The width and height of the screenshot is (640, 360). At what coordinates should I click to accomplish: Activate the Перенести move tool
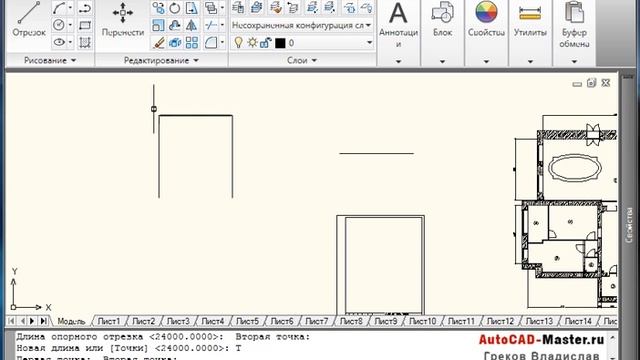tap(122, 20)
